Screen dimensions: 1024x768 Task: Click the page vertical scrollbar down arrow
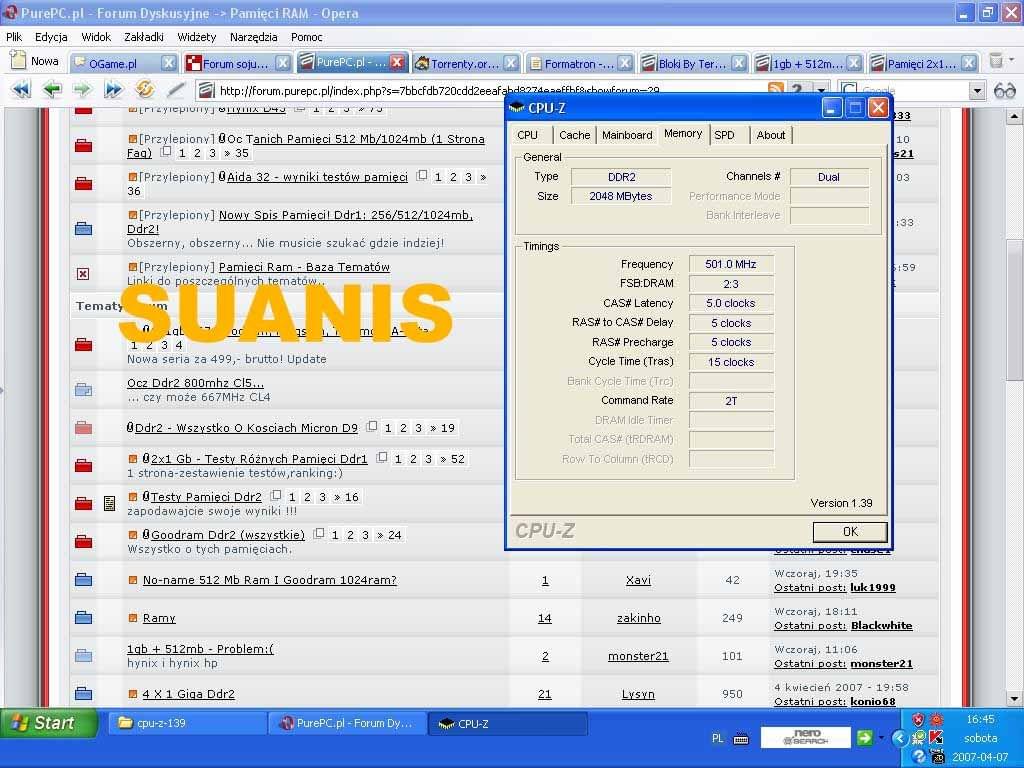point(1014,699)
